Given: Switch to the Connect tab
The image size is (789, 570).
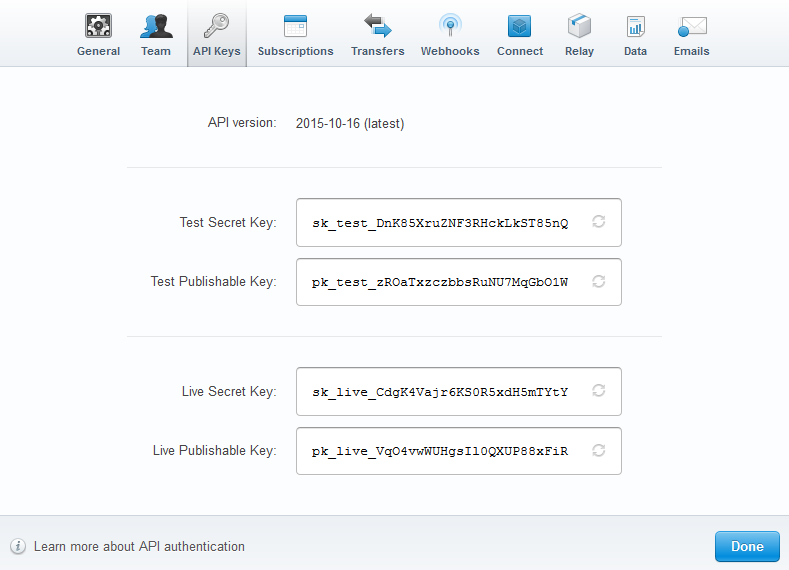Looking at the screenshot, I should [x=520, y=35].
